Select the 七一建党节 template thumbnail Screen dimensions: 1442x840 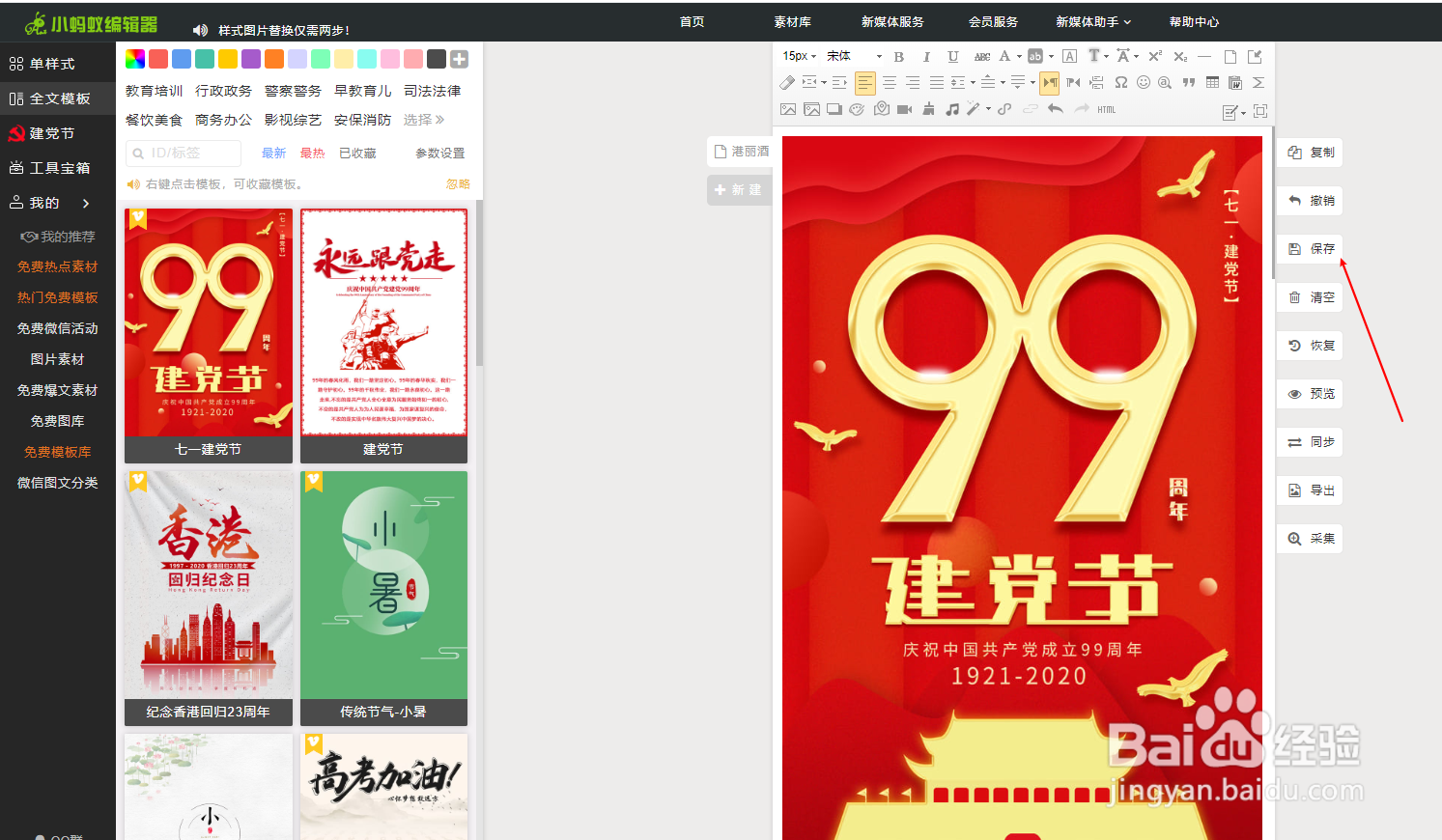pyautogui.click(x=209, y=336)
